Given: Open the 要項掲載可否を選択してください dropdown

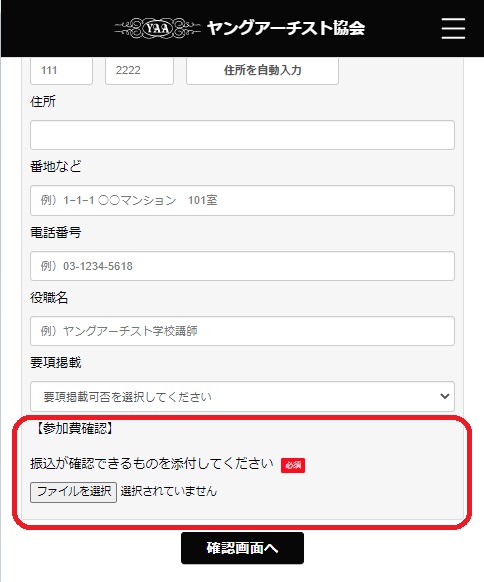Looking at the screenshot, I should tap(242, 396).
